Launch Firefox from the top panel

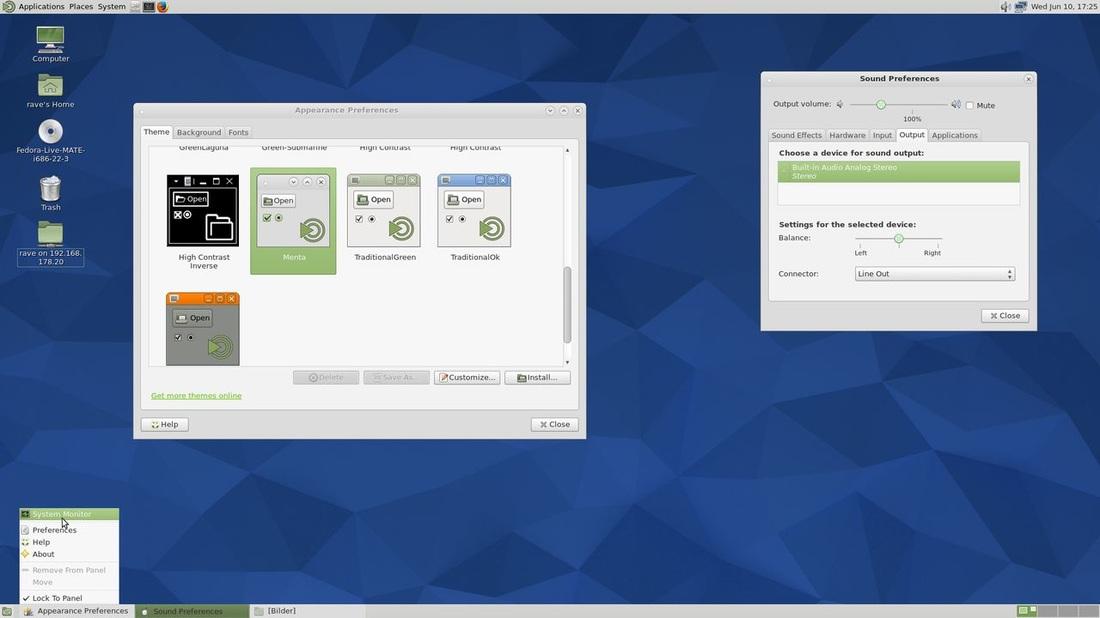pyautogui.click(x=162, y=6)
